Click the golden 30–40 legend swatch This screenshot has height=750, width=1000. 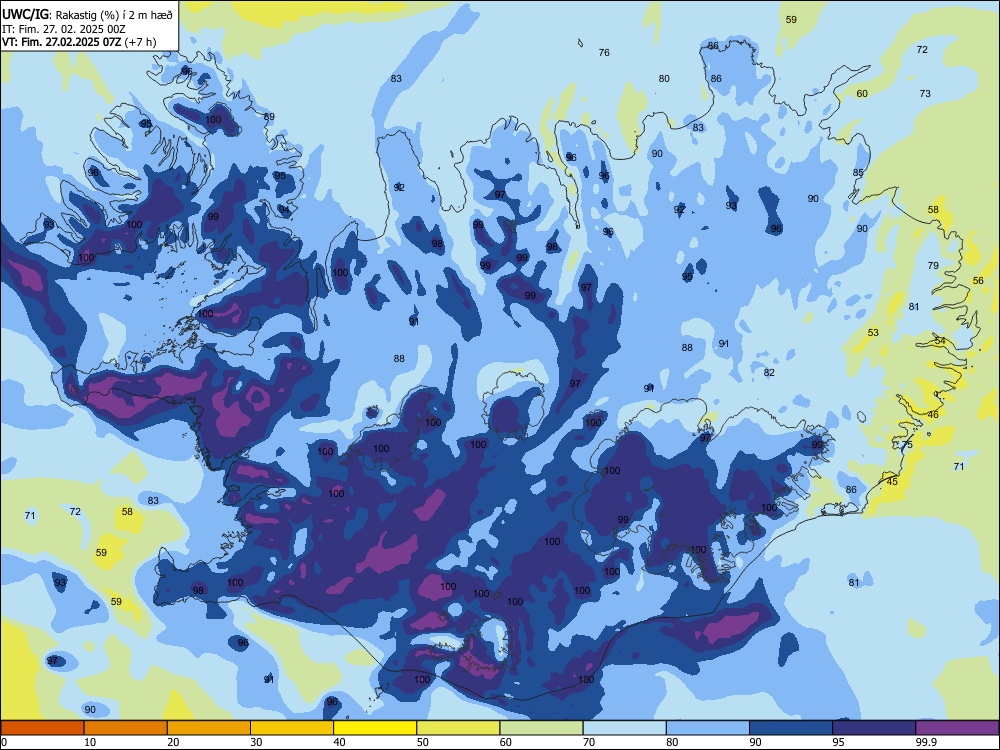[x=292, y=728]
